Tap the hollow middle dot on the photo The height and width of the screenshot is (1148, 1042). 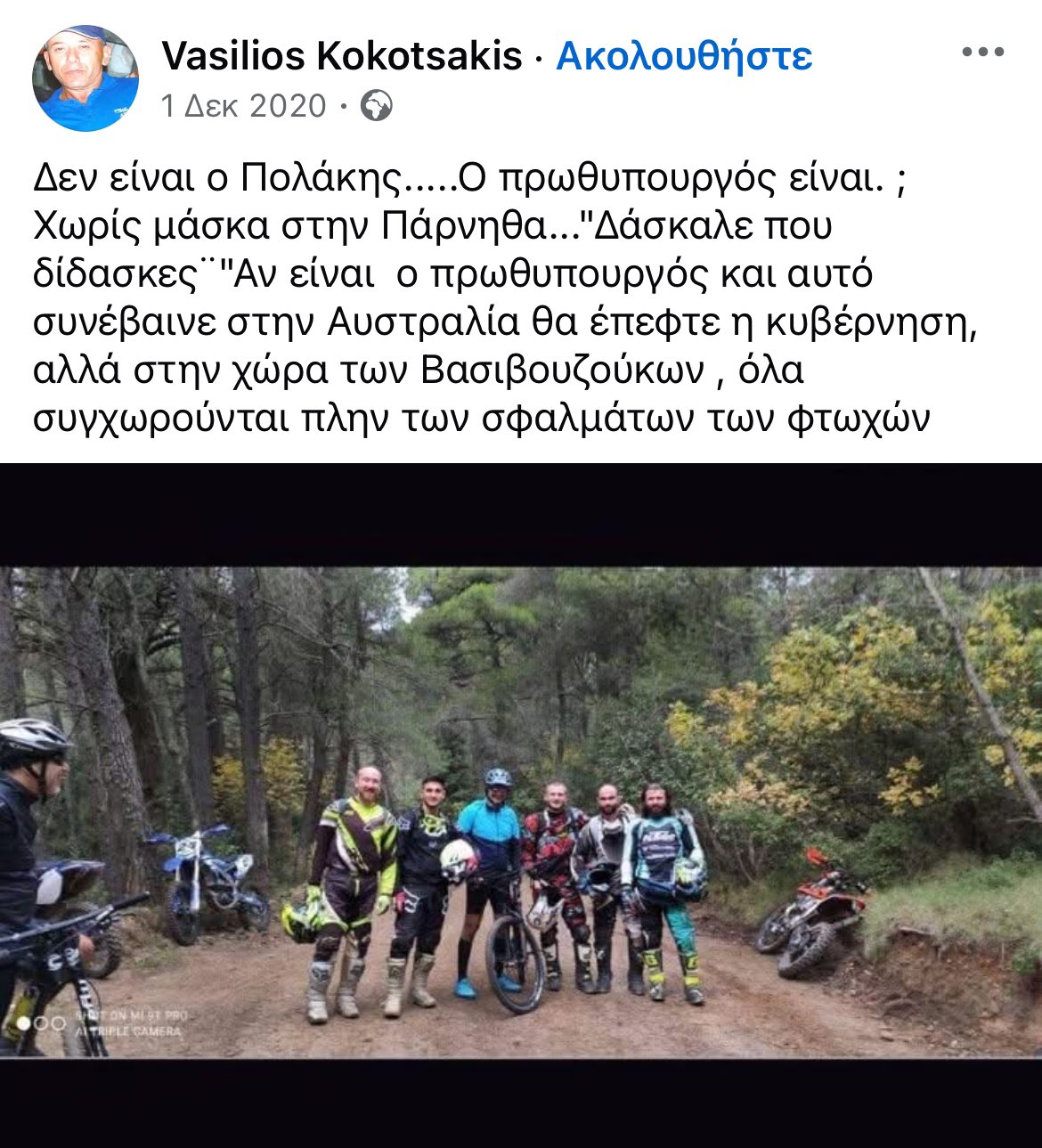click(40, 1023)
